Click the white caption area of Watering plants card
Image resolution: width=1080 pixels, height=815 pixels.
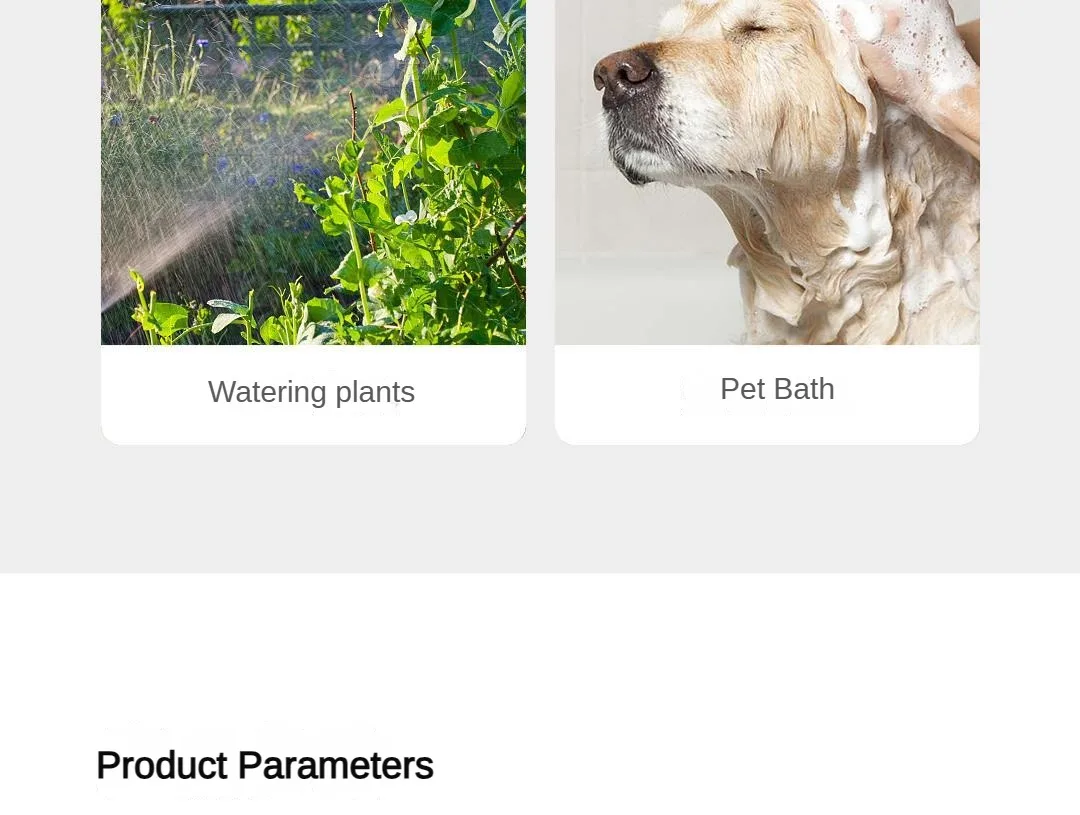point(313,395)
